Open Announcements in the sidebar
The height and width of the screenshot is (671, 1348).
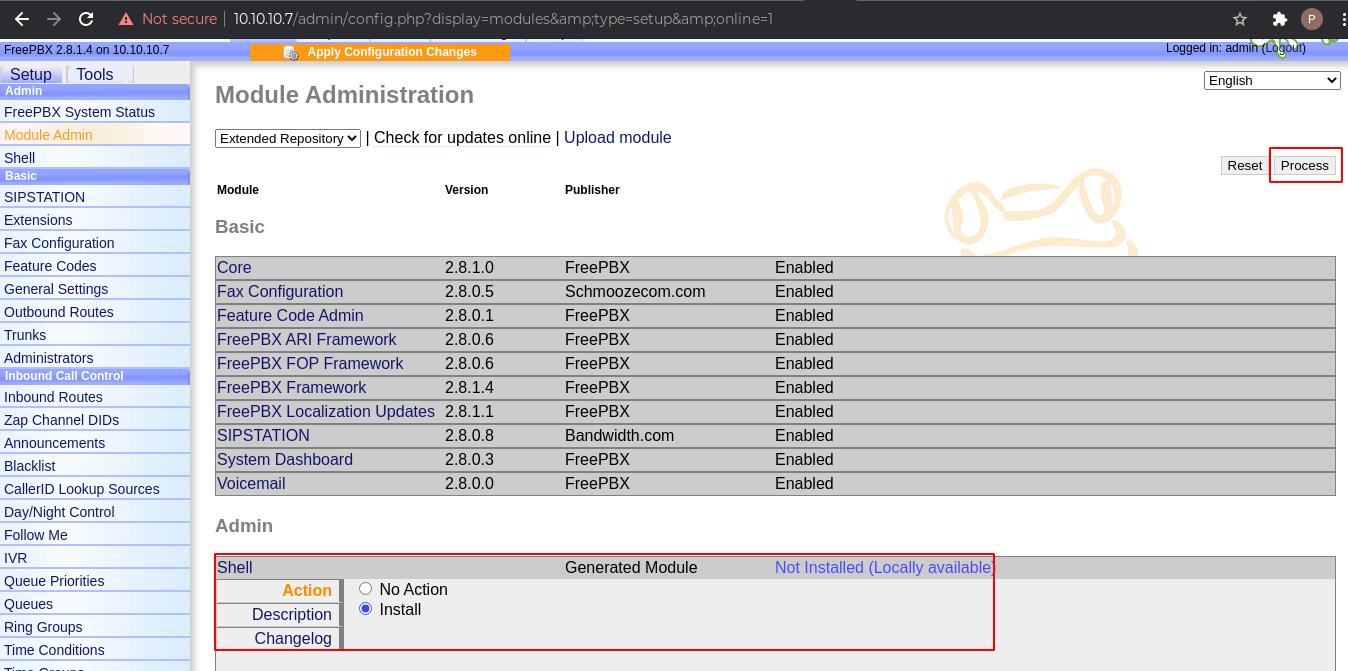[94, 443]
